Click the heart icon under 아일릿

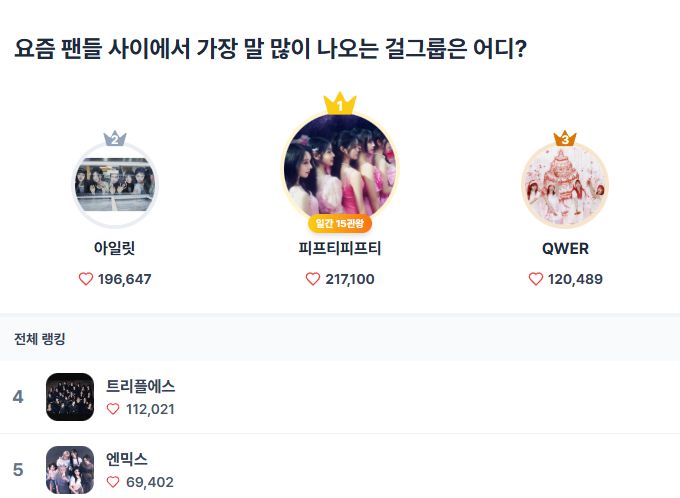click(85, 279)
